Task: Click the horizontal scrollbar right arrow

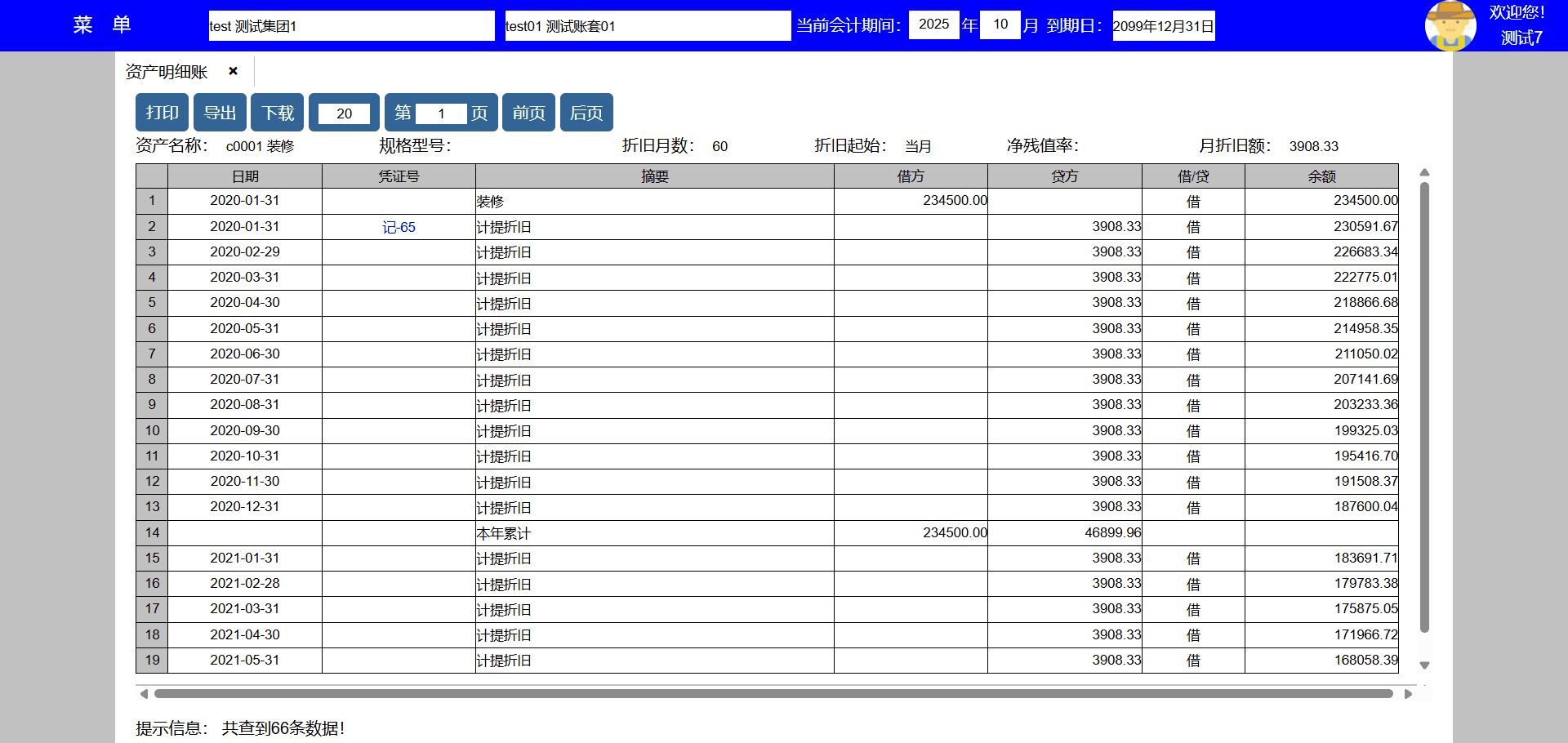Action: click(1408, 694)
